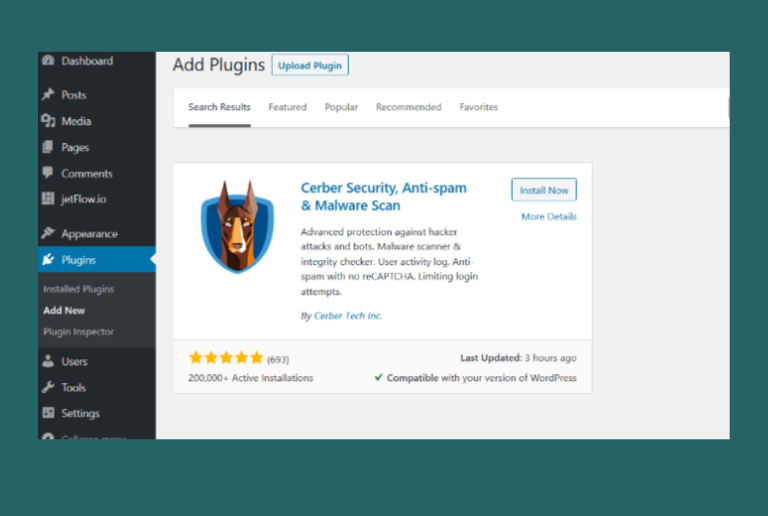Click the Upload Plugin button
Screen dimensions: 768x516
310,65
